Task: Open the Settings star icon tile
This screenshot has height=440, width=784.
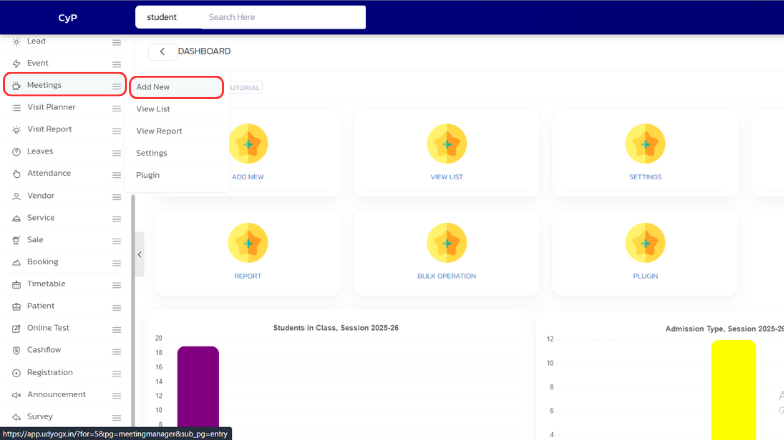Action: pyautogui.click(x=645, y=144)
